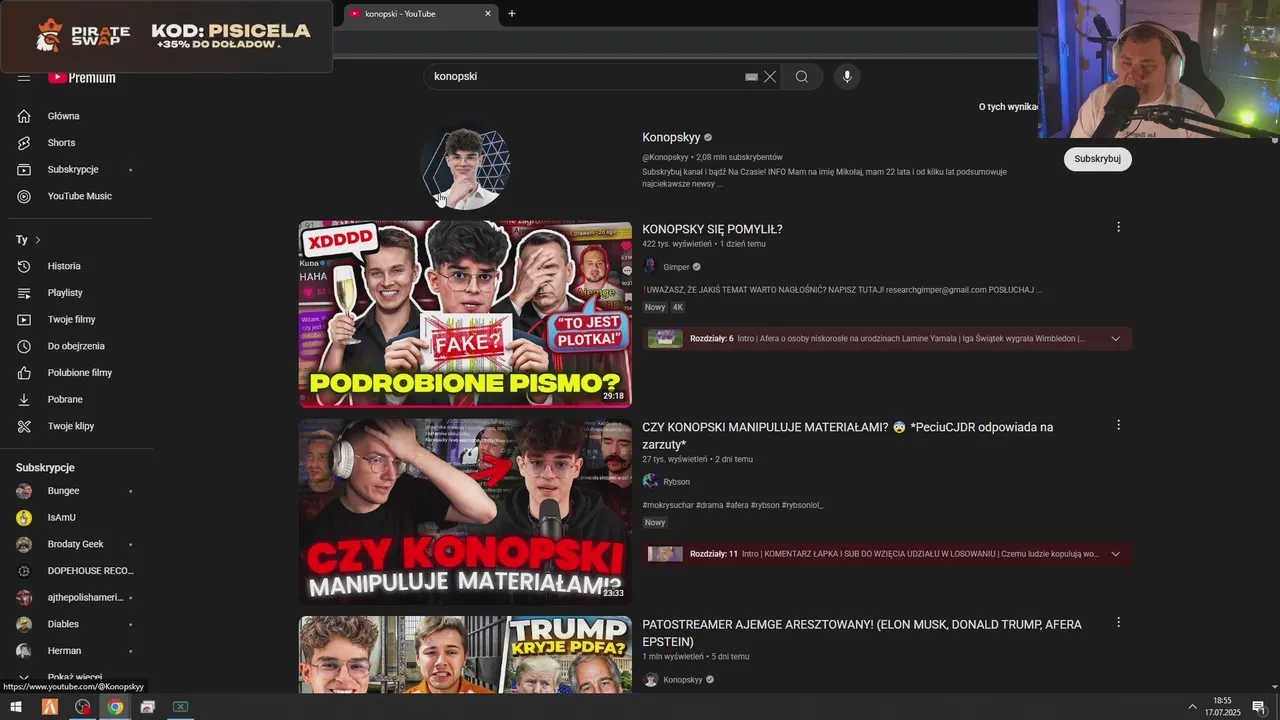This screenshot has width=1280, height=720.
Task: Close the konopski YouTube tab
Action: point(488,14)
